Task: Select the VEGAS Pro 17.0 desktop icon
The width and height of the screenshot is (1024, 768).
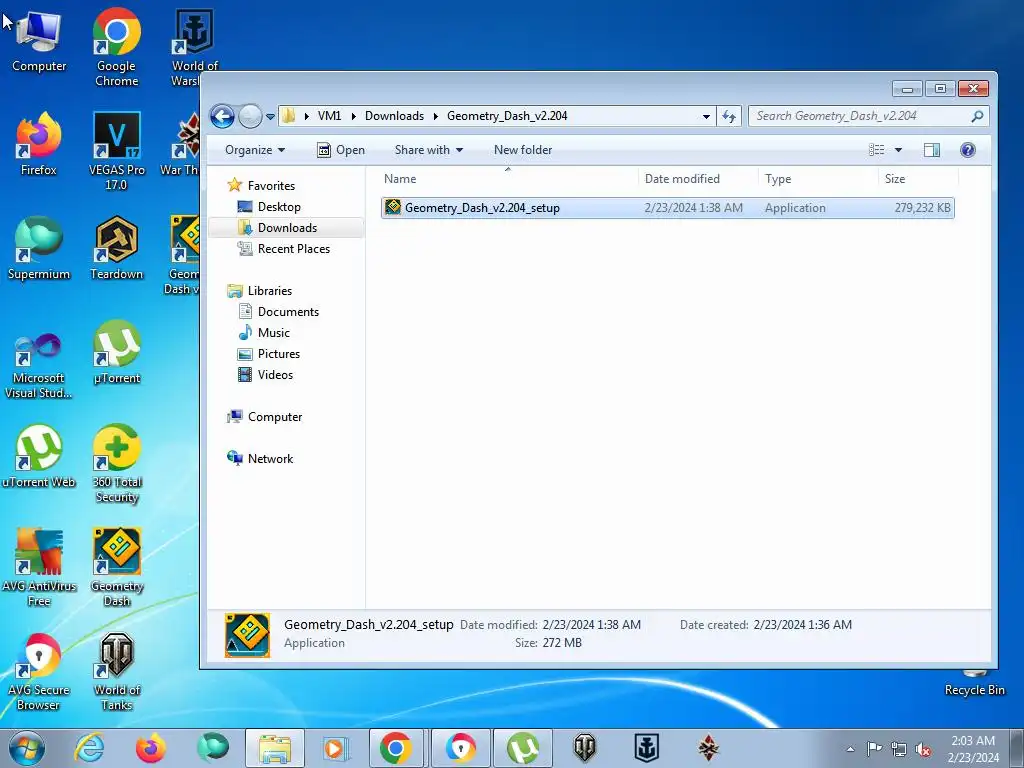Action: (116, 152)
